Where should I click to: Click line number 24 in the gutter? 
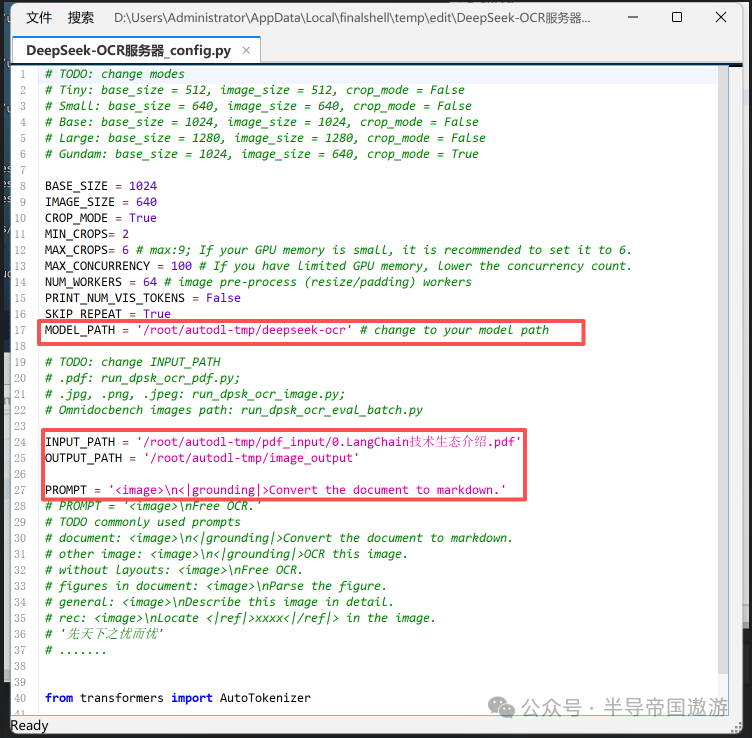[20, 442]
